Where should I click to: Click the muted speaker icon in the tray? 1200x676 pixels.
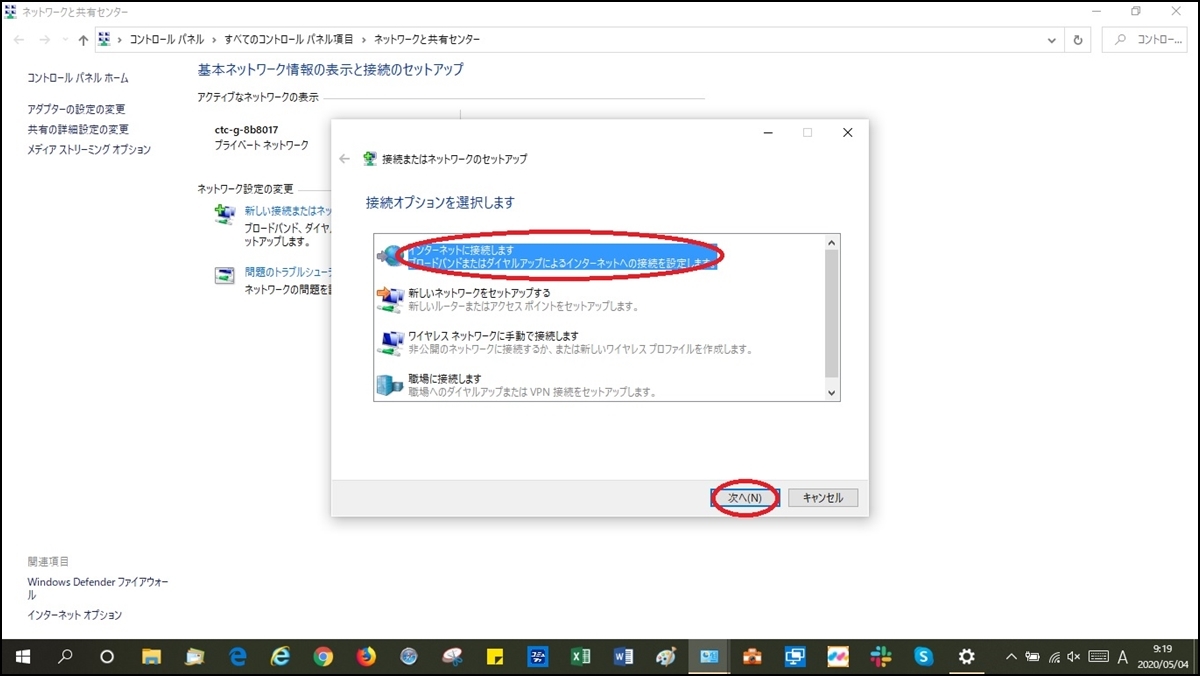1073,657
